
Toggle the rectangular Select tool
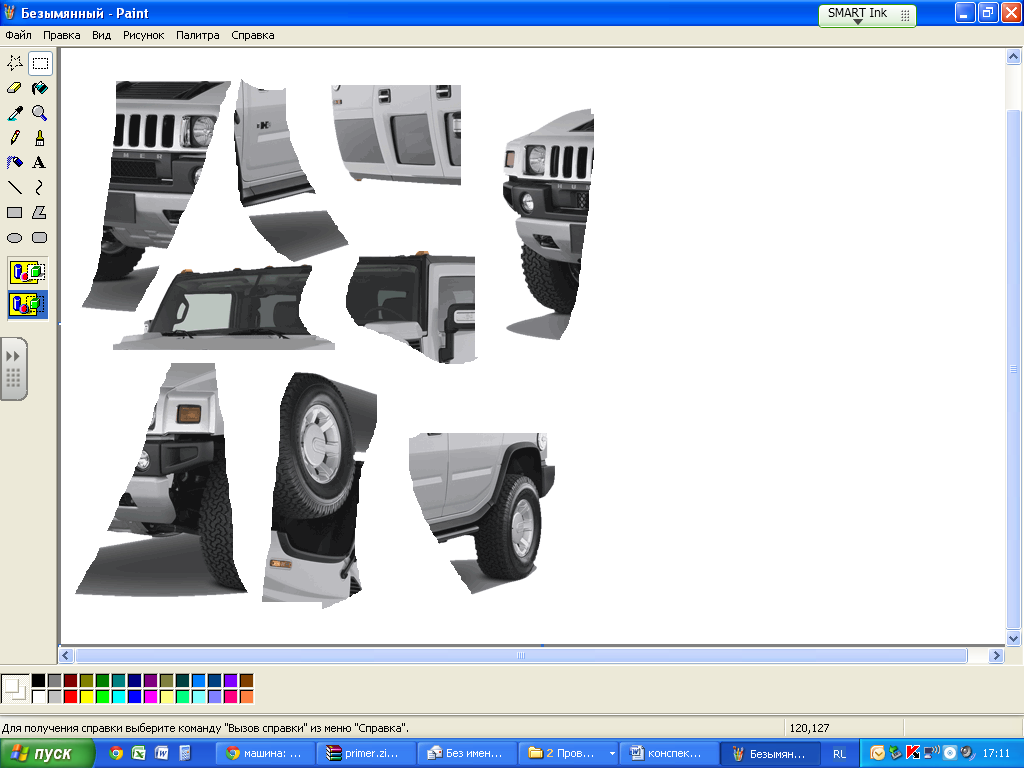[x=39, y=63]
